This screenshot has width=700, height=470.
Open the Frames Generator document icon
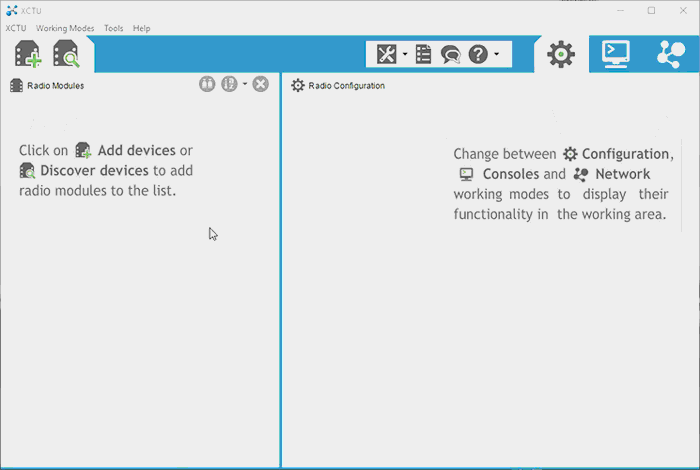tap(423, 54)
